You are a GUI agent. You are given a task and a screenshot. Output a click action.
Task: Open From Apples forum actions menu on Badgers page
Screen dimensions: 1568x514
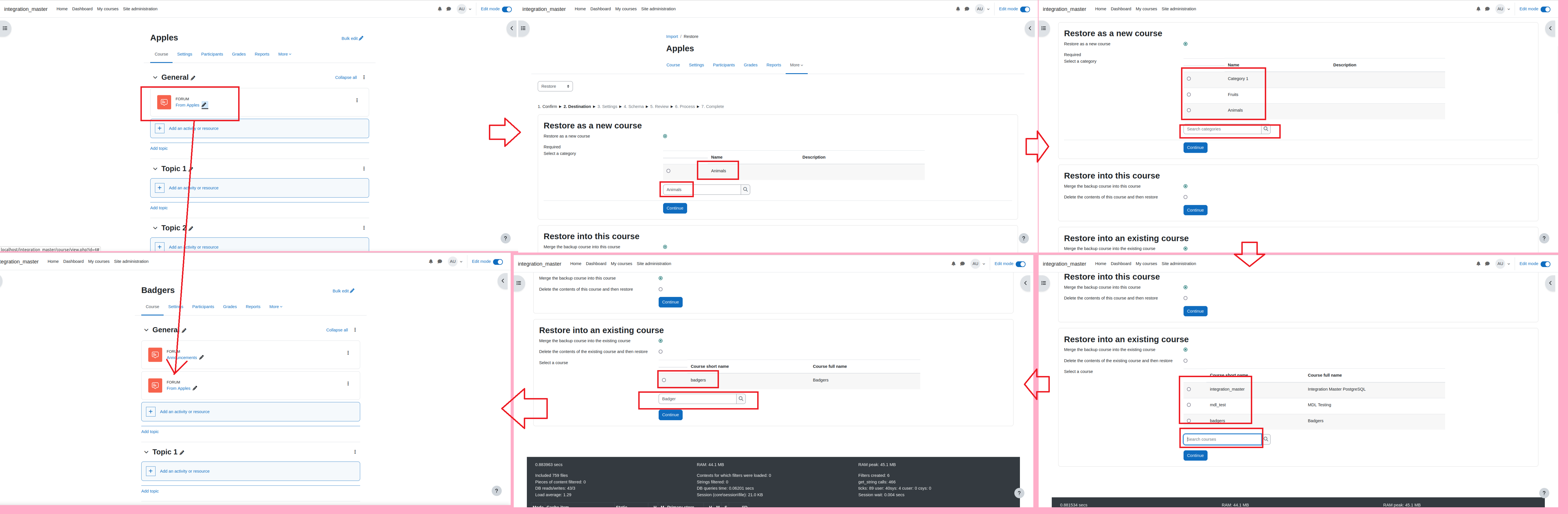point(348,384)
